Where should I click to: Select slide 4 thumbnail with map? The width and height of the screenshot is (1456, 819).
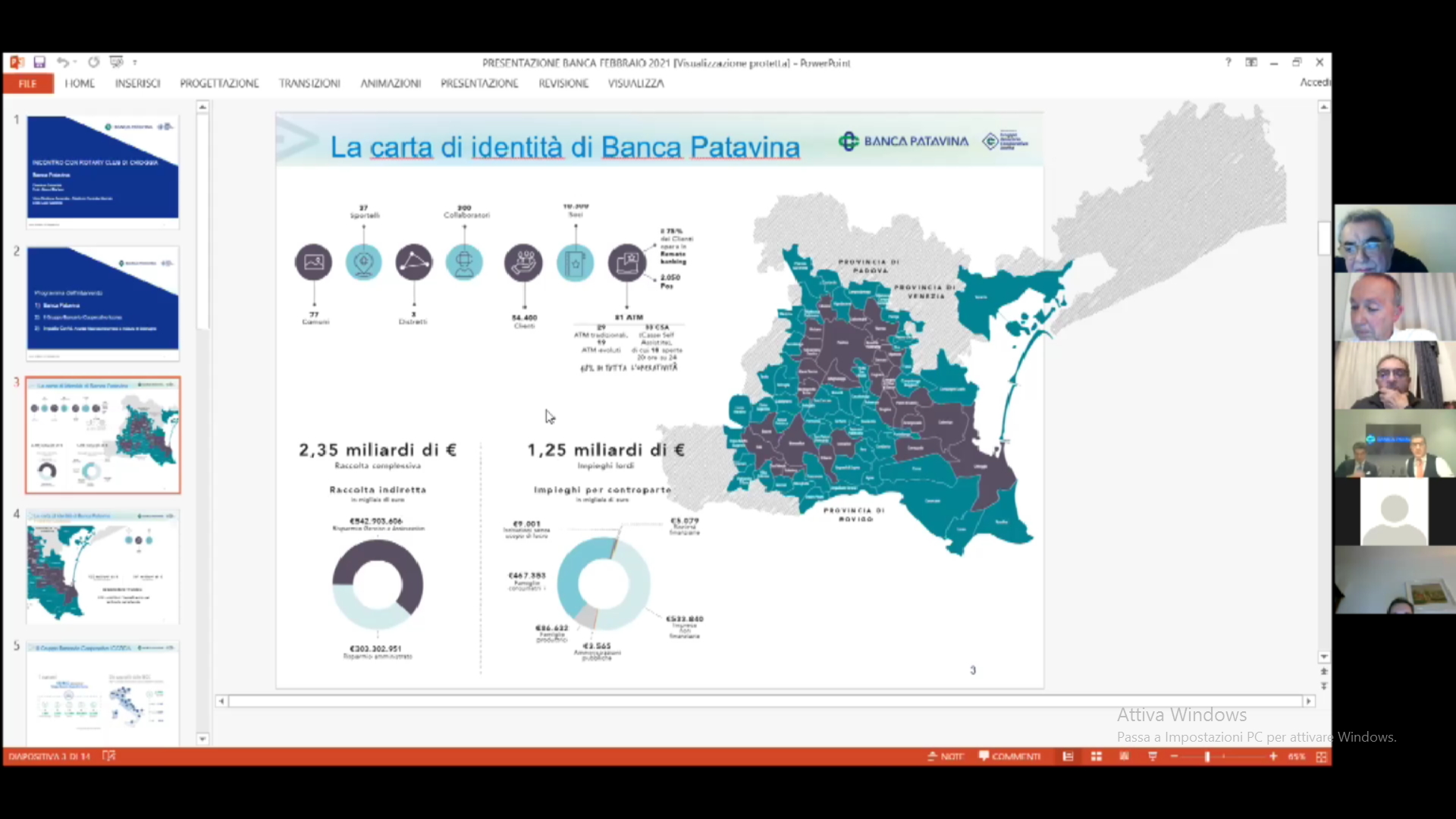pyautogui.click(x=103, y=566)
